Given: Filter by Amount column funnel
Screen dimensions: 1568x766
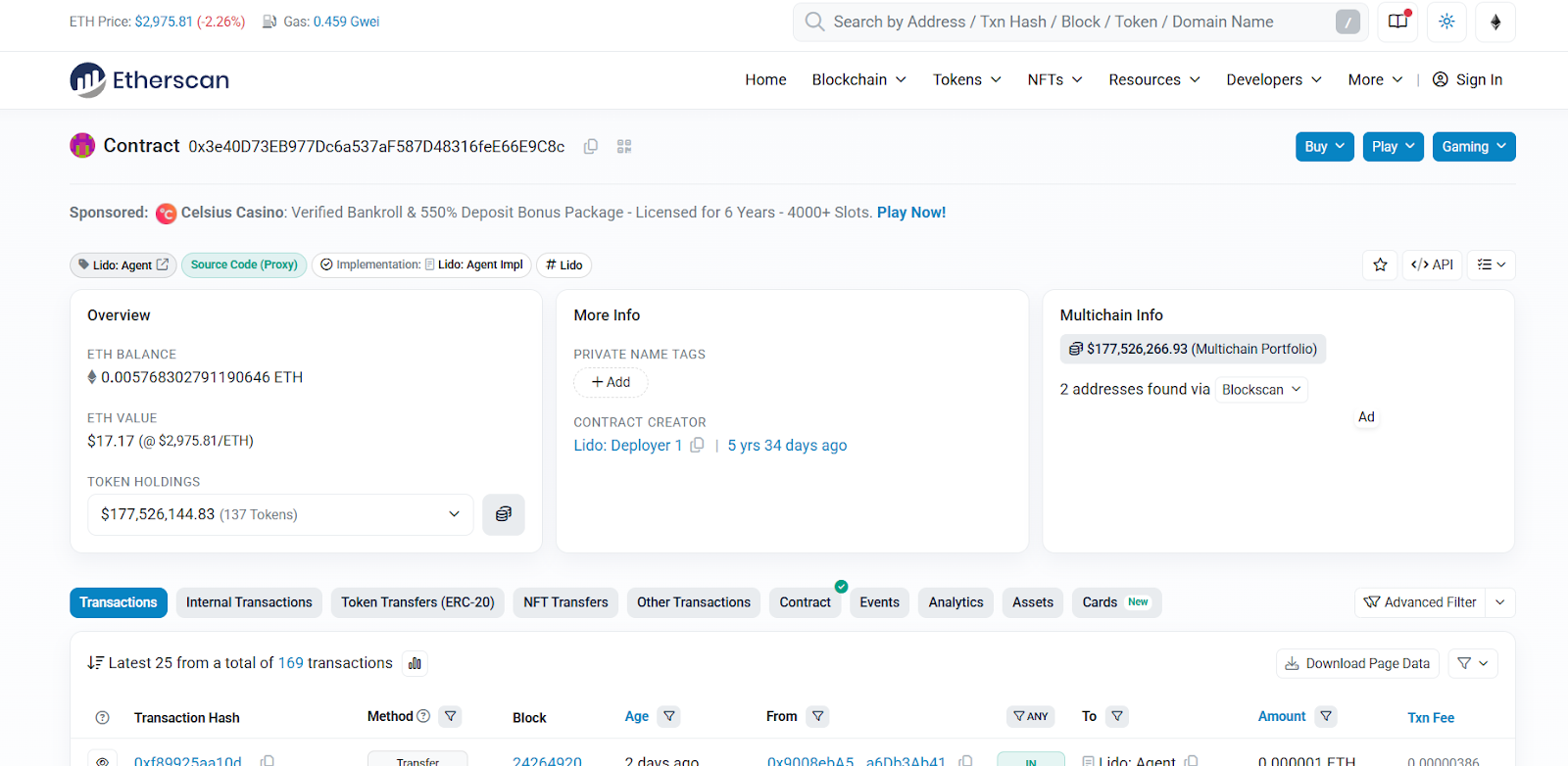Looking at the screenshot, I should 1326,716.
